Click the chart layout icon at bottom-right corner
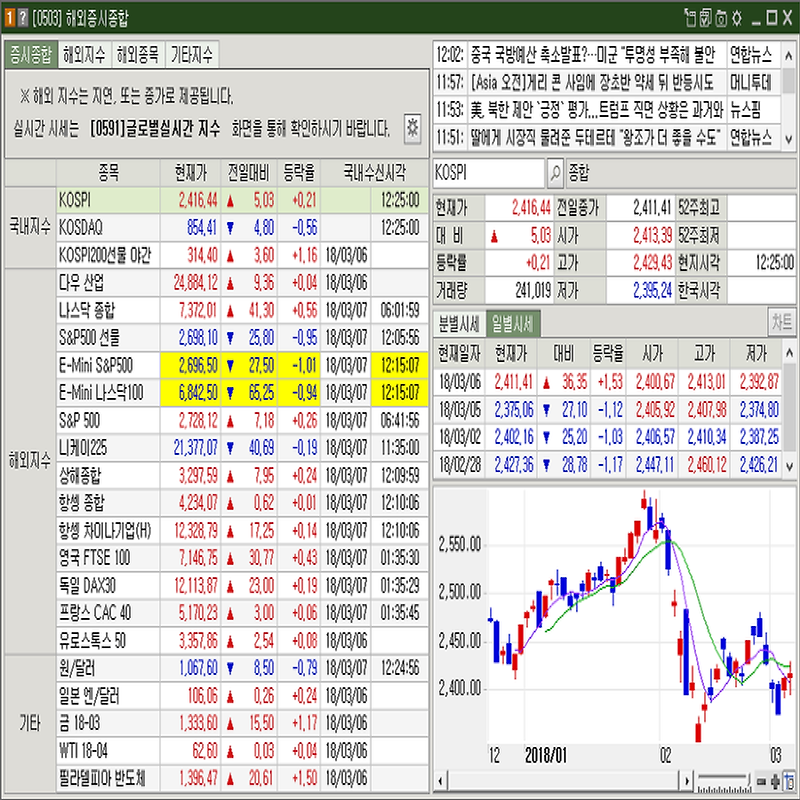This screenshot has width=800, height=800. pyautogui.click(x=790, y=781)
